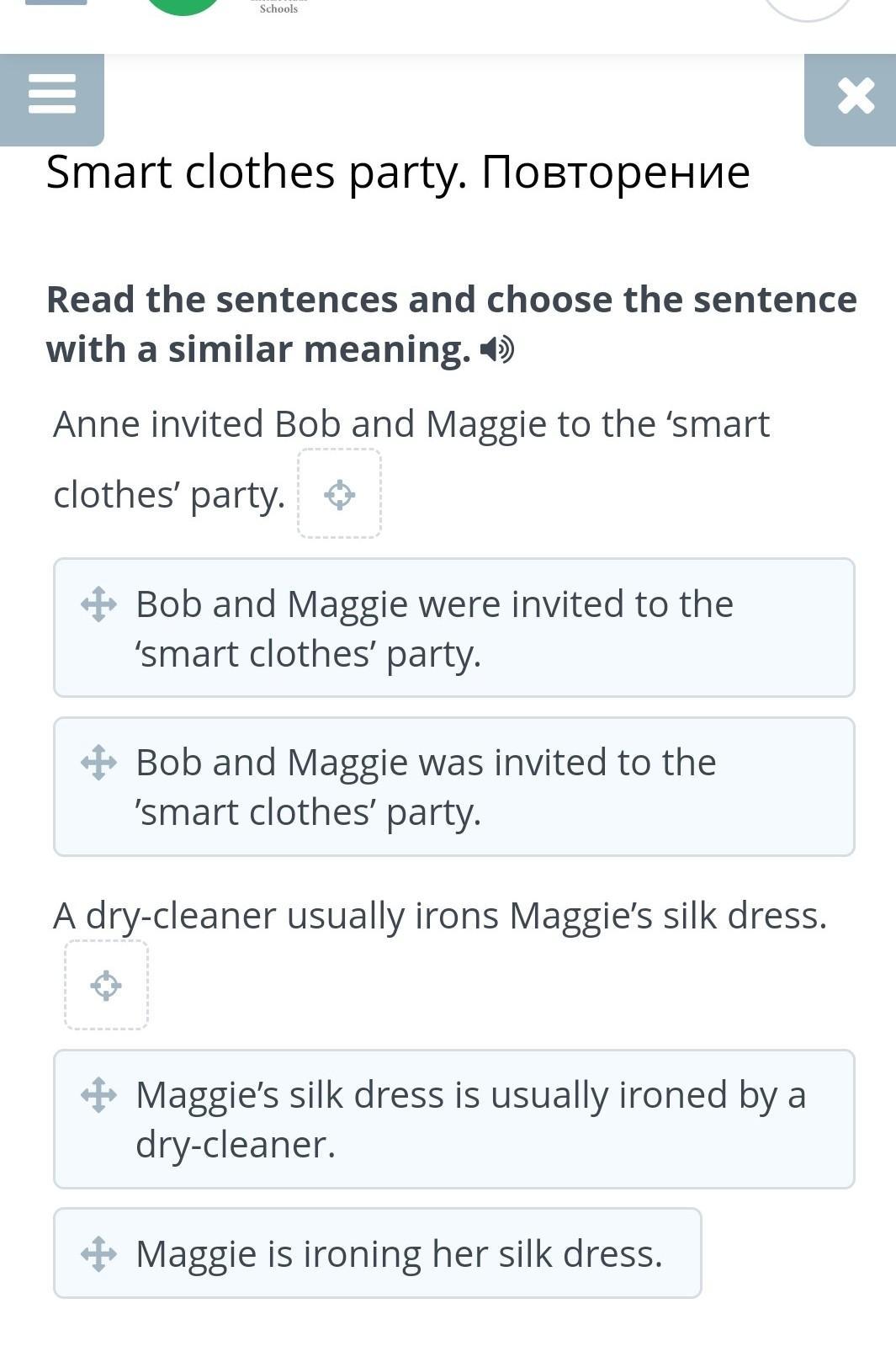
Task: Click the drop target after 'clothes' party.'
Action: (339, 494)
